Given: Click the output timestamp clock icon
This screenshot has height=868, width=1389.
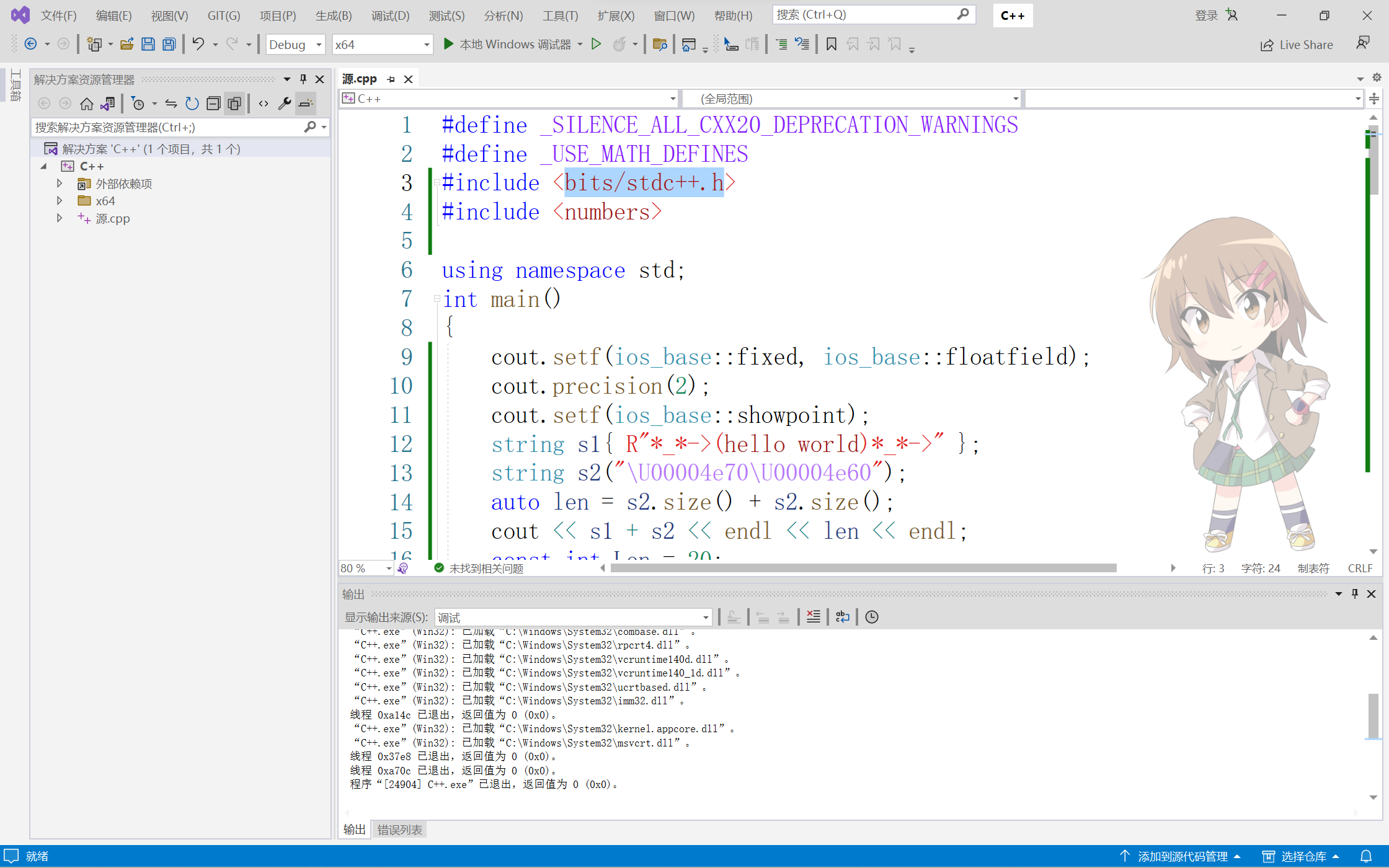Looking at the screenshot, I should (872, 617).
